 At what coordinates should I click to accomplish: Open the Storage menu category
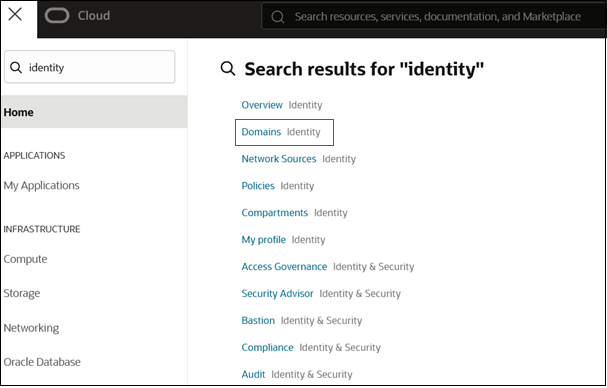[22, 293]
